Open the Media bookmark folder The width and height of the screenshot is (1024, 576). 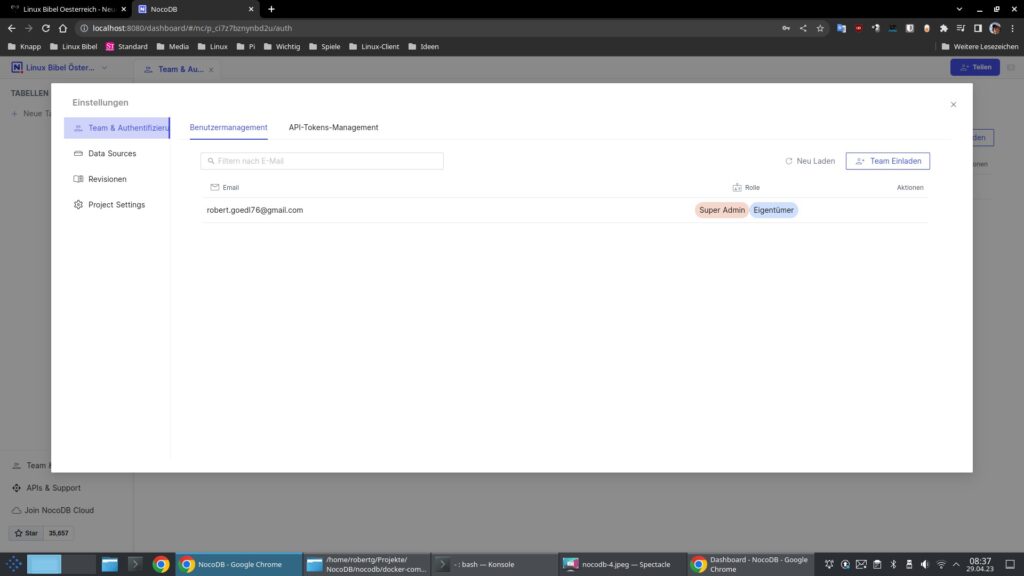click(172, 46)
